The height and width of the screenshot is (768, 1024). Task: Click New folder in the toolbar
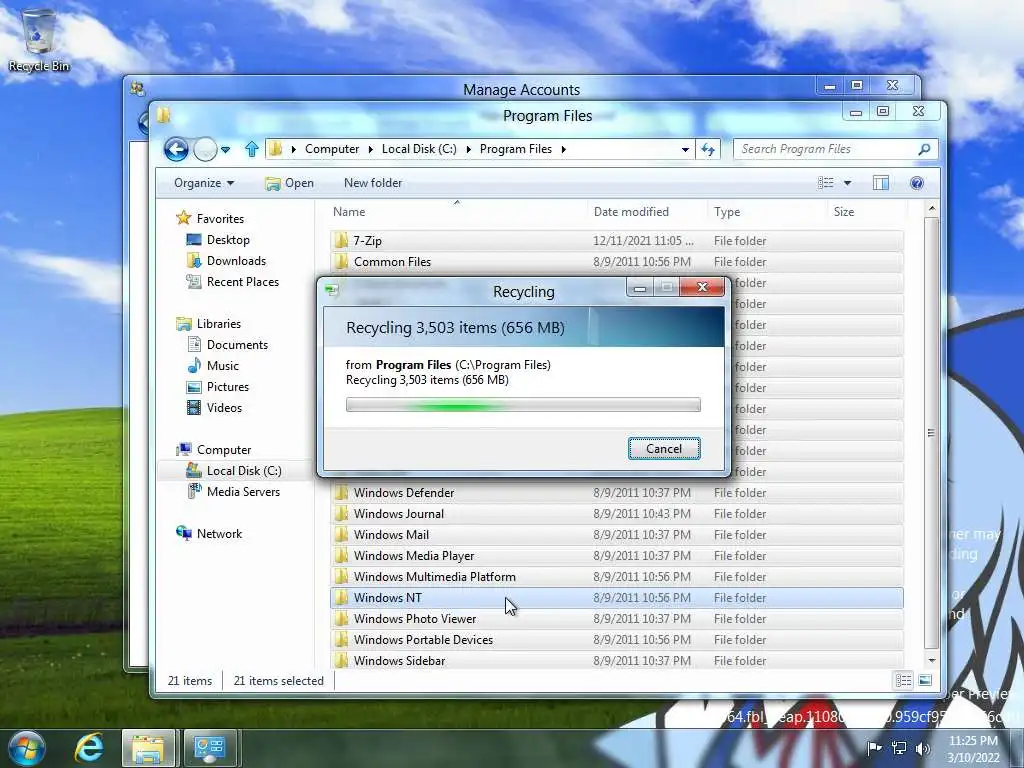373,183
